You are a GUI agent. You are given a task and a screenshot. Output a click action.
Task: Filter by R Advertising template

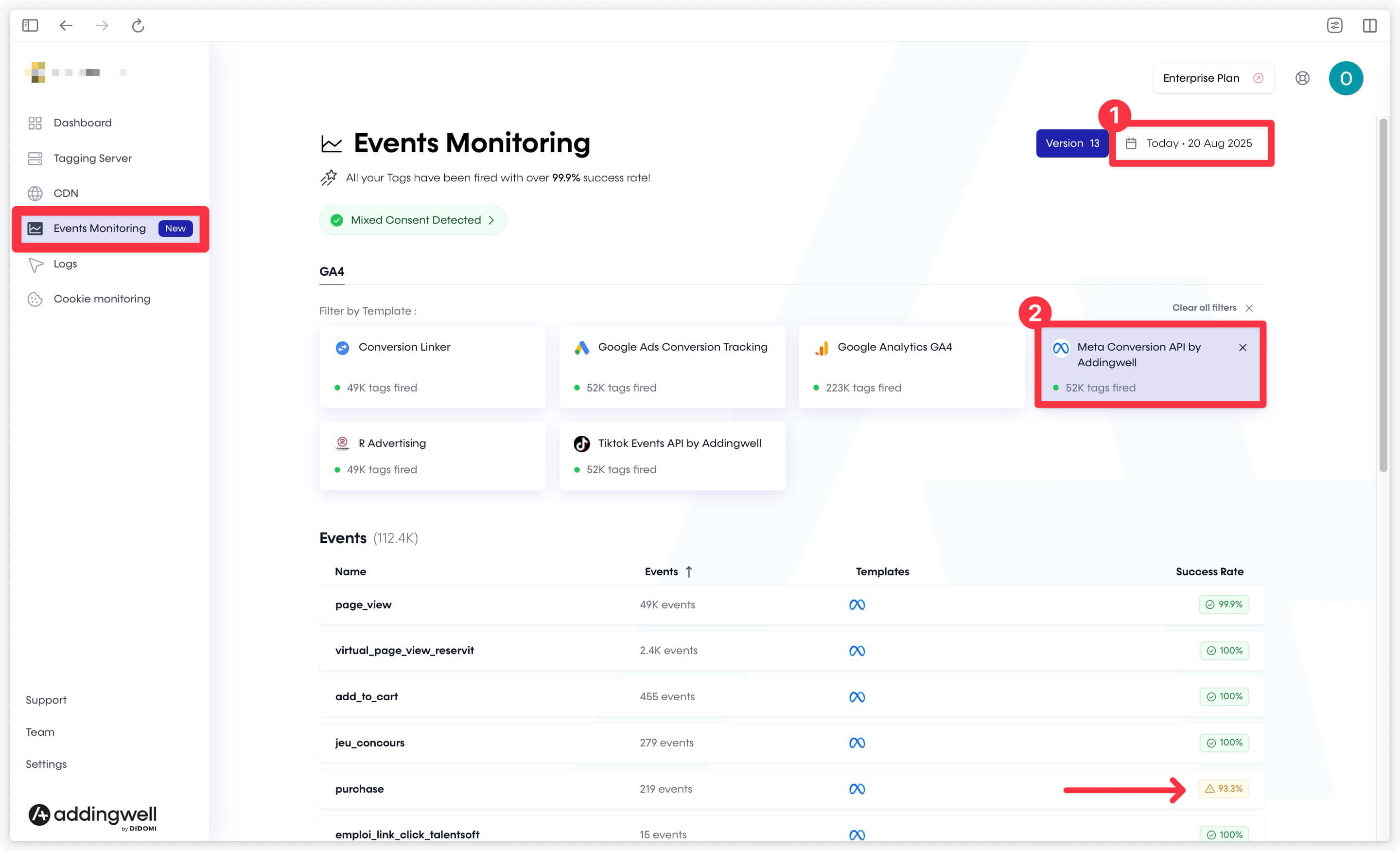[x=432, y=456]
